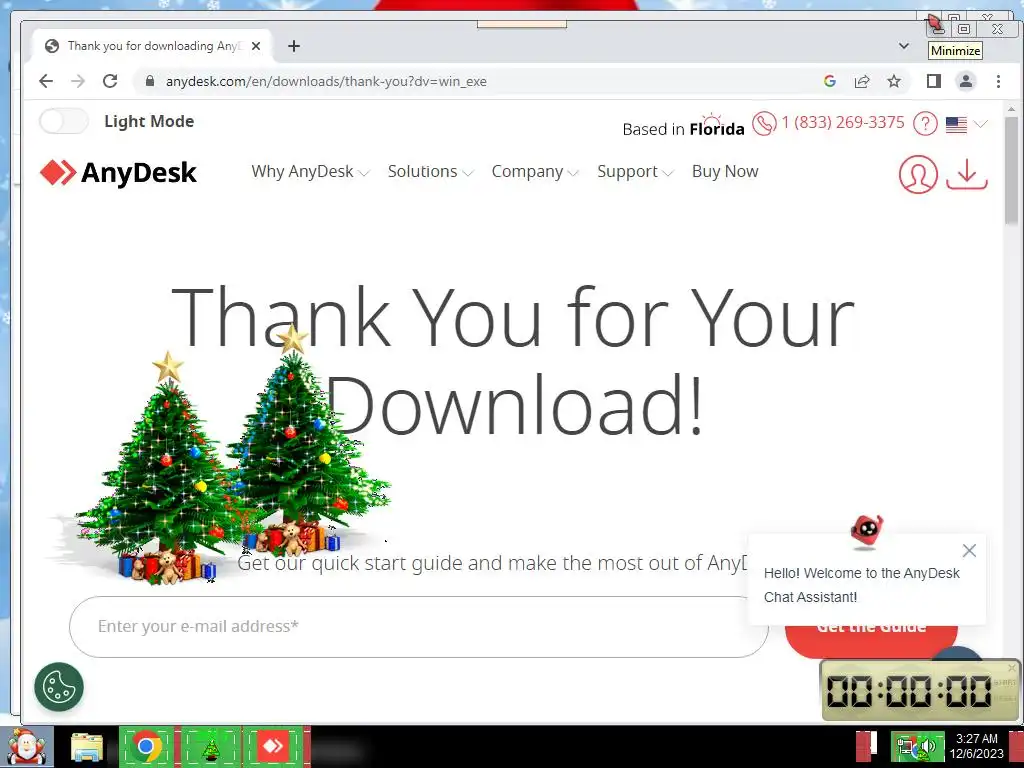Click the network icon in the system tray

point(906,746)
